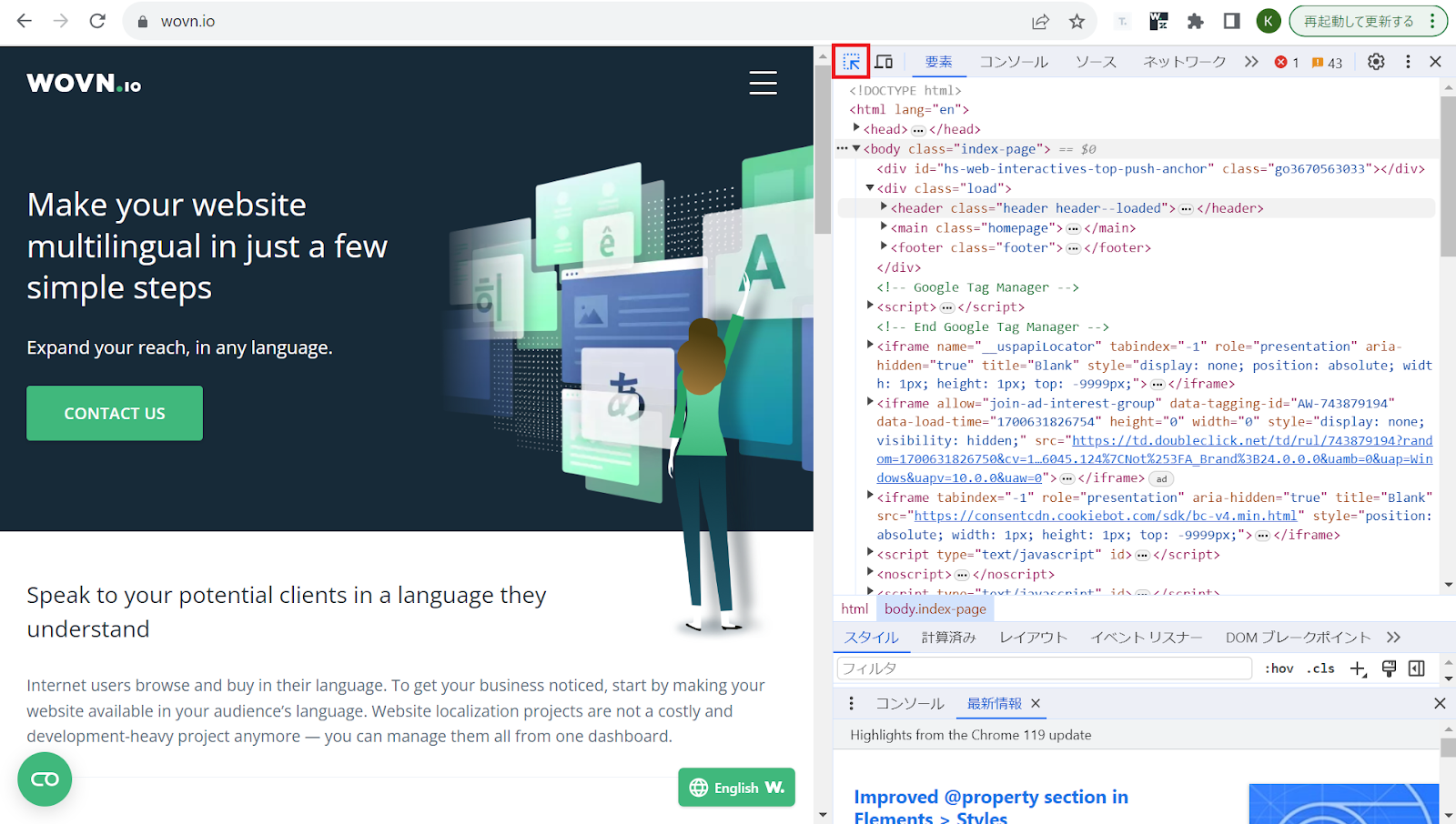The width and height of the screenshot is (1456, 824).
Task: Toggle the :hov element state panel
Action: click(x=1279, y=668)
